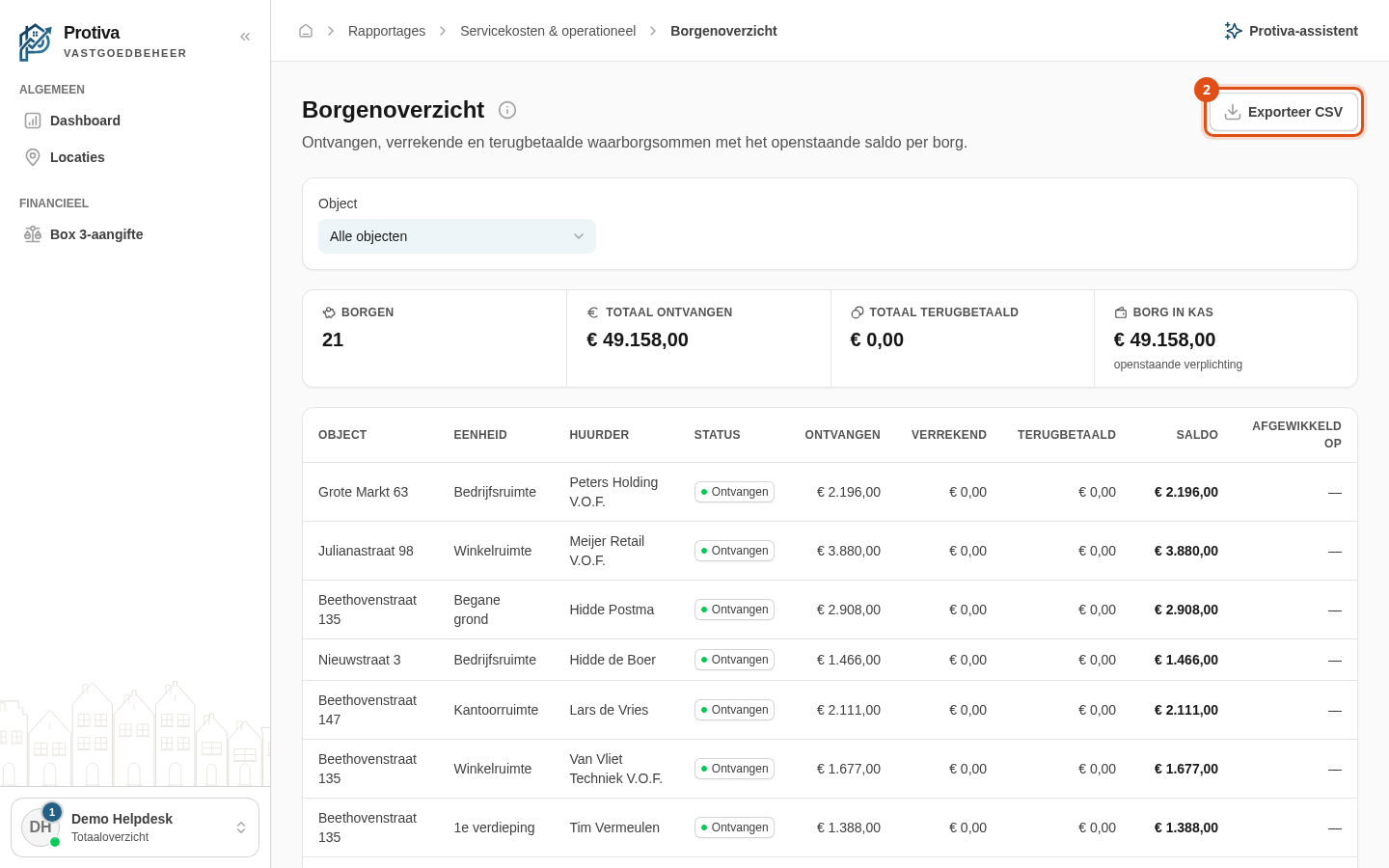1389x868 pixels.
Task: Click huurder Lars de Vries
Action: click(x=609, y=710)
